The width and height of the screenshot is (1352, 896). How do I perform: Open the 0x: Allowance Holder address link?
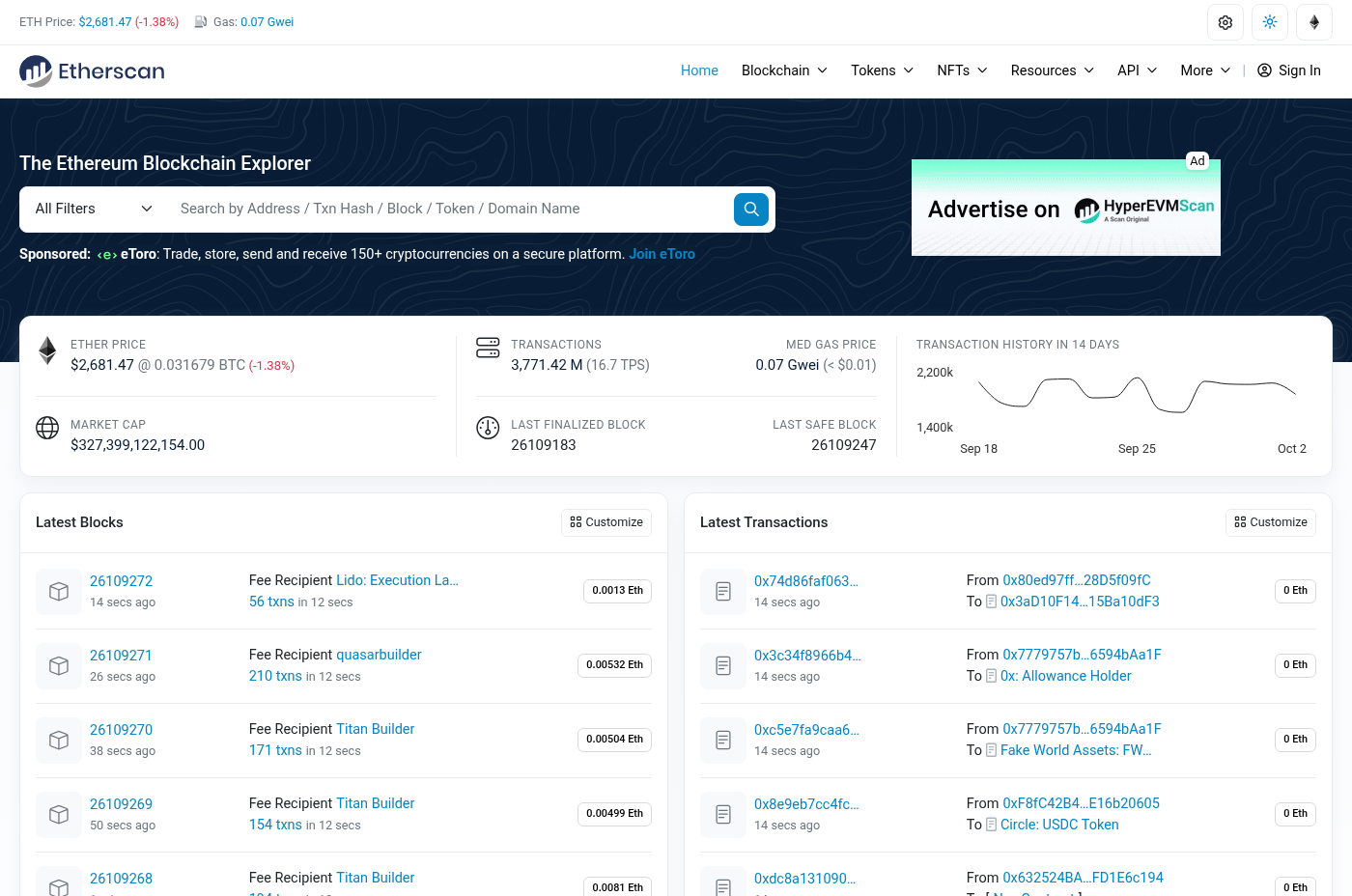[x=1065, y=676]
